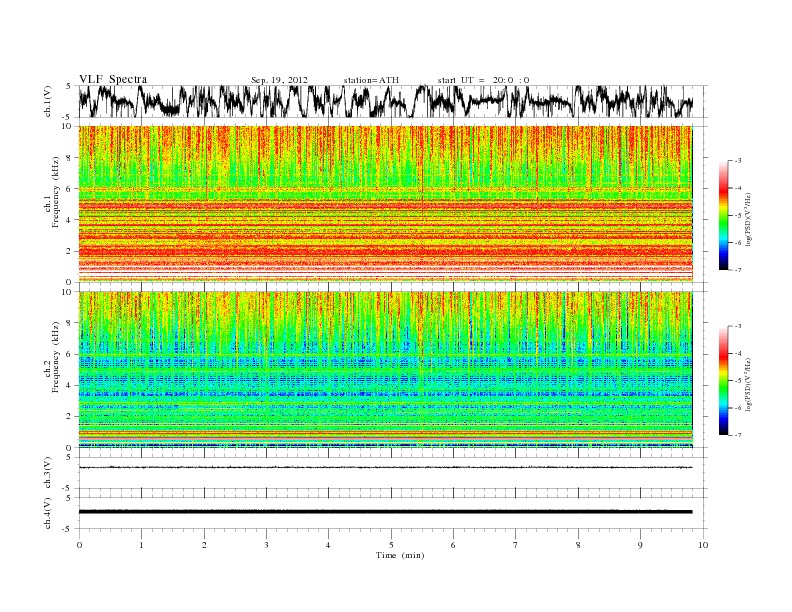Click the 'station=ATH' label

pos(371,80)
